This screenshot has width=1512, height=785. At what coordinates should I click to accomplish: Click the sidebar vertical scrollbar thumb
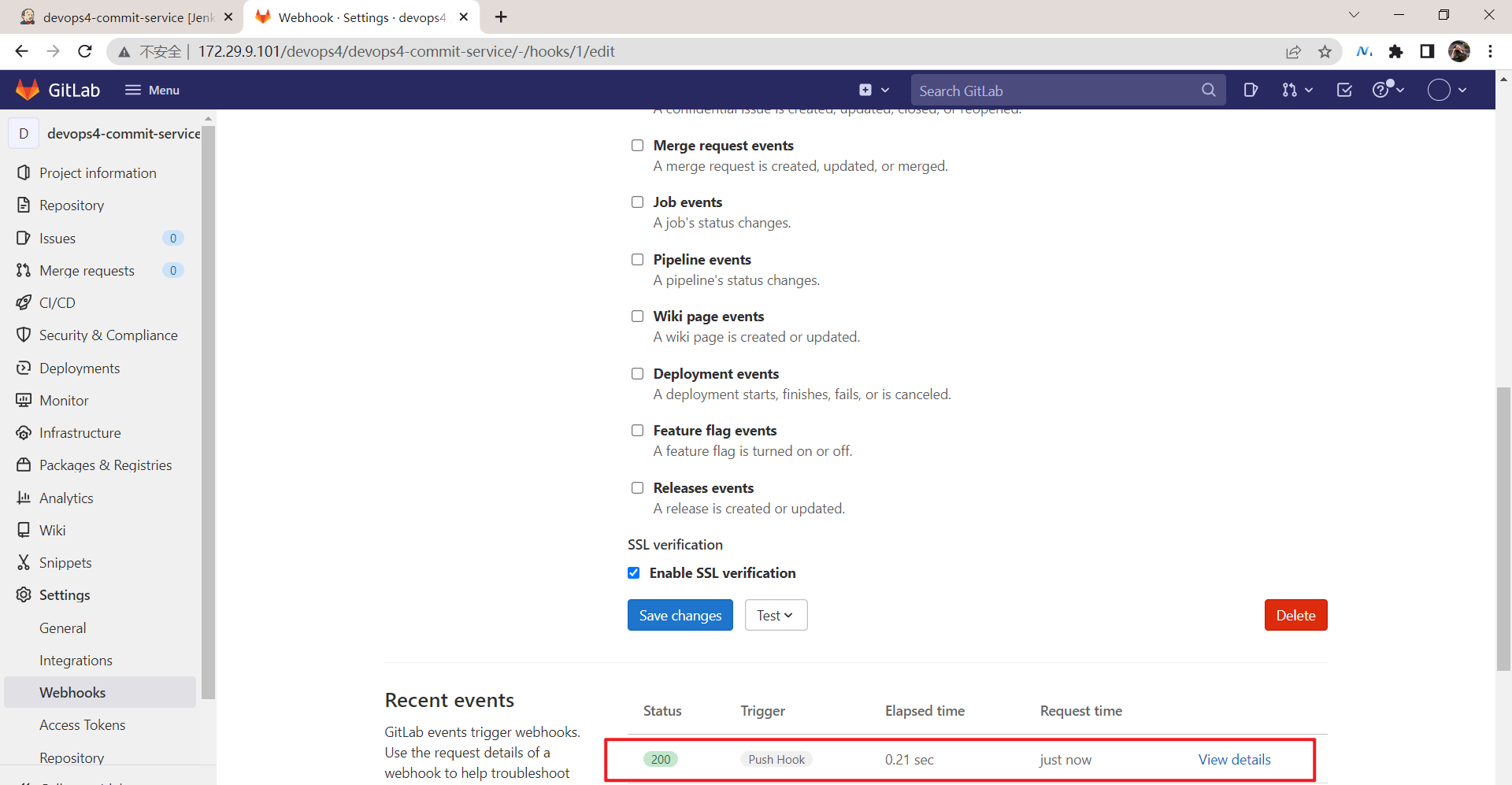[x=208, y=412]
